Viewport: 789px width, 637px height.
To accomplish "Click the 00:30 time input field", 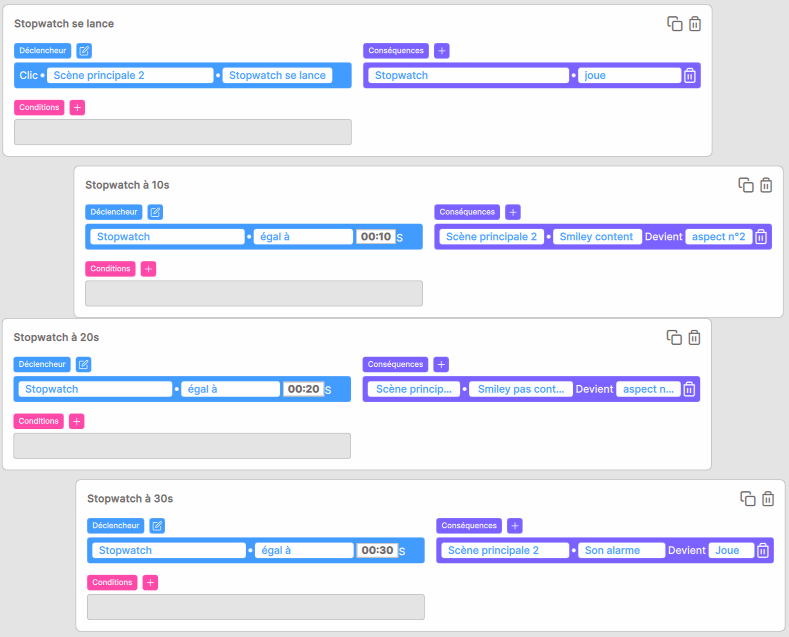I will [377, 550].
